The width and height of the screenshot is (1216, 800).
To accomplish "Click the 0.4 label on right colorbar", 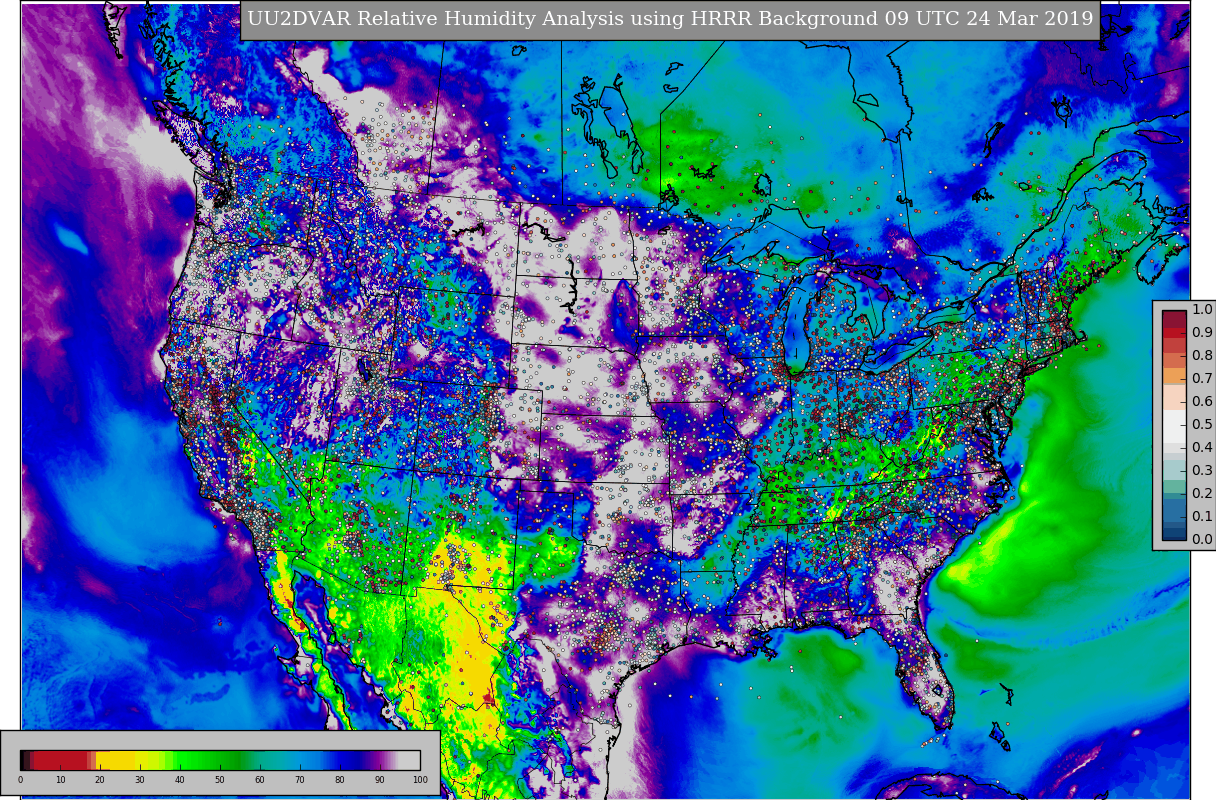I will [1202, 448].
